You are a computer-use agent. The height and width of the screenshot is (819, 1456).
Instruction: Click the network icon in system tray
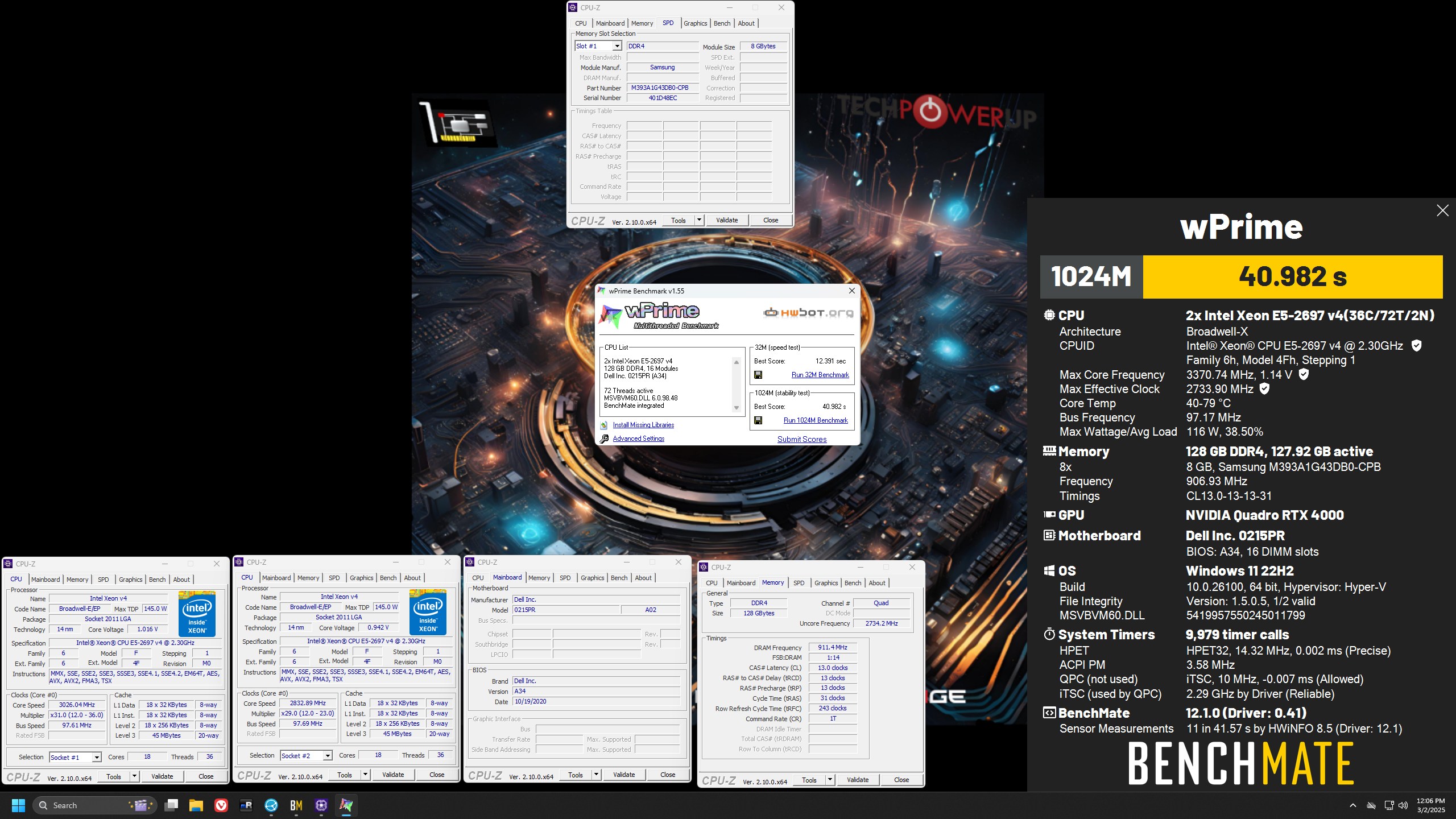pyautogui.click(x=1389, y=805)
